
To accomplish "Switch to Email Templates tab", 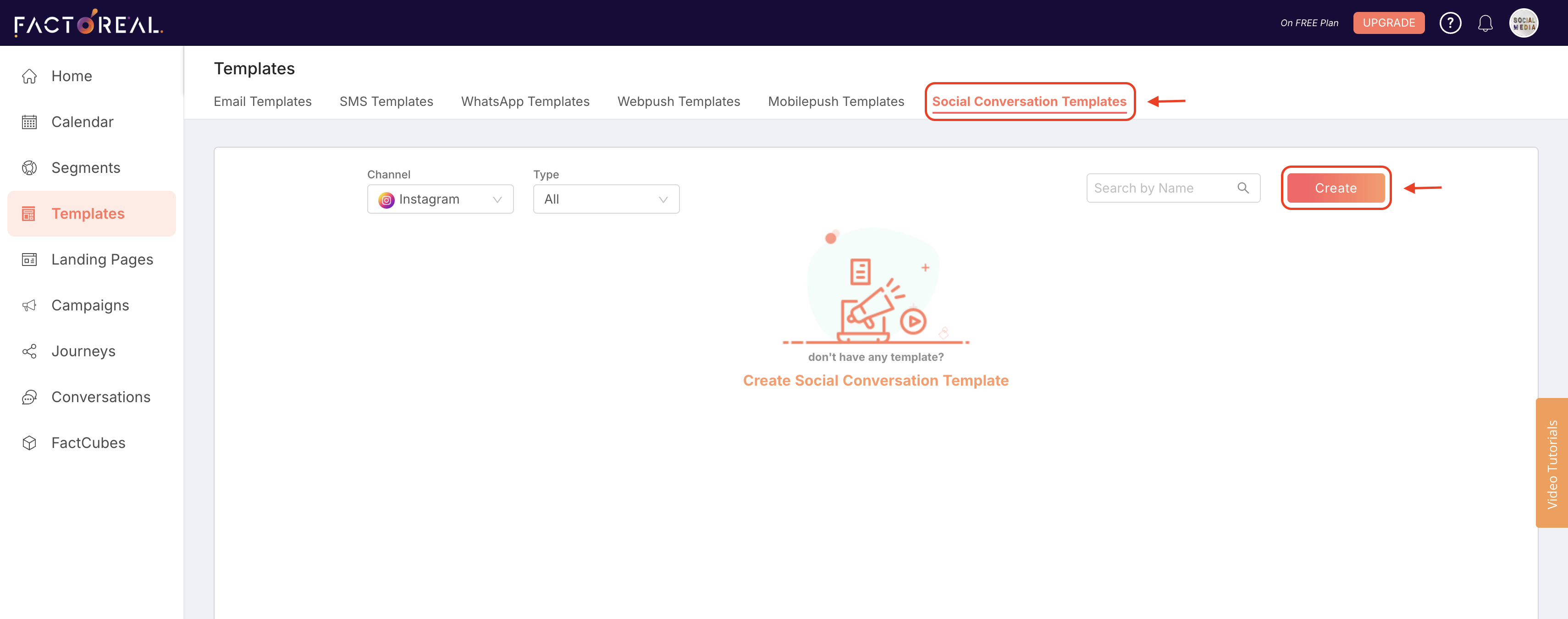I will coord(262,102).
